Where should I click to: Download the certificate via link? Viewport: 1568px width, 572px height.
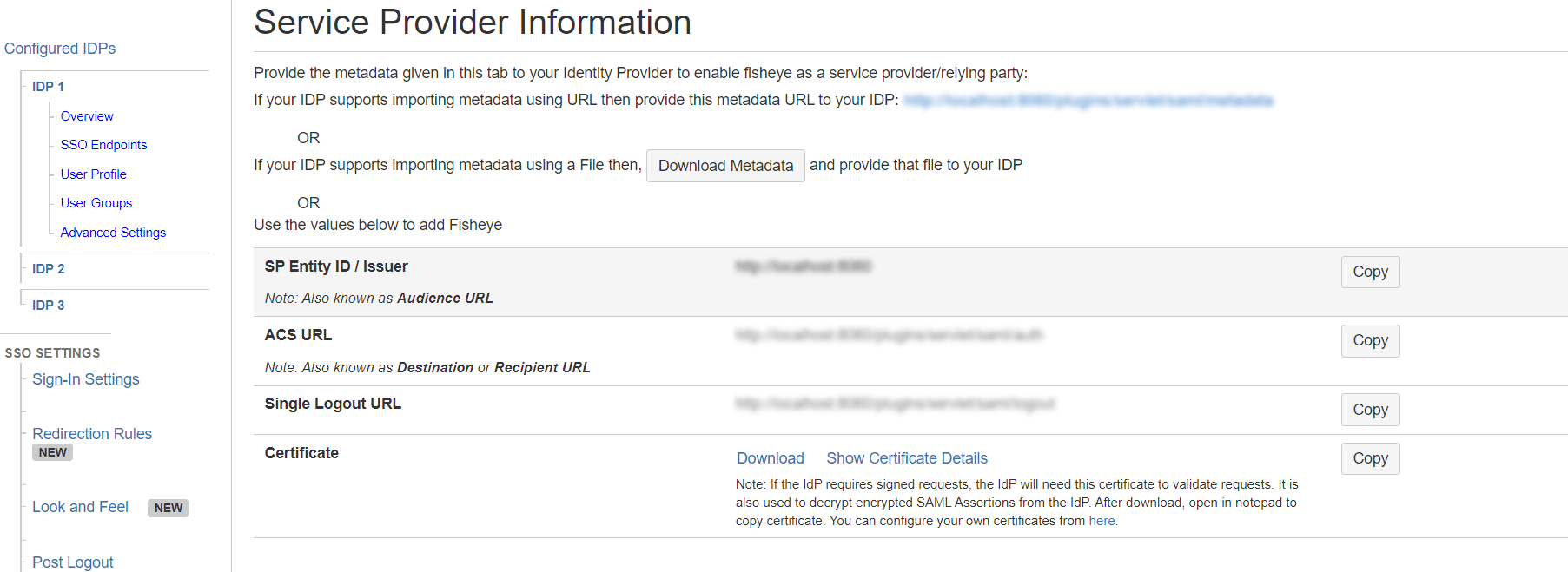click(770, 458)
